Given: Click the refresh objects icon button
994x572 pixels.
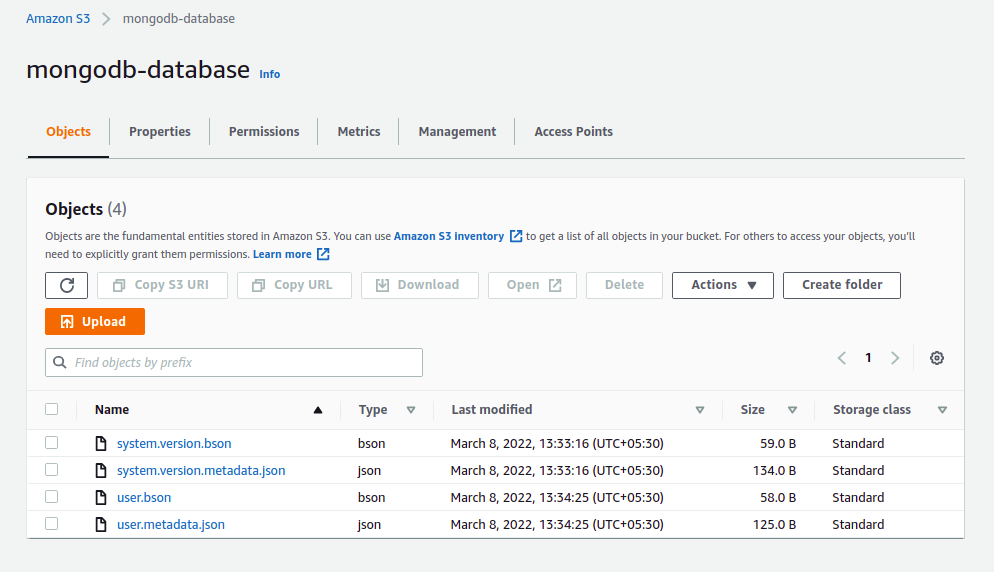Looking at the screenshot, I should point(67,285).
